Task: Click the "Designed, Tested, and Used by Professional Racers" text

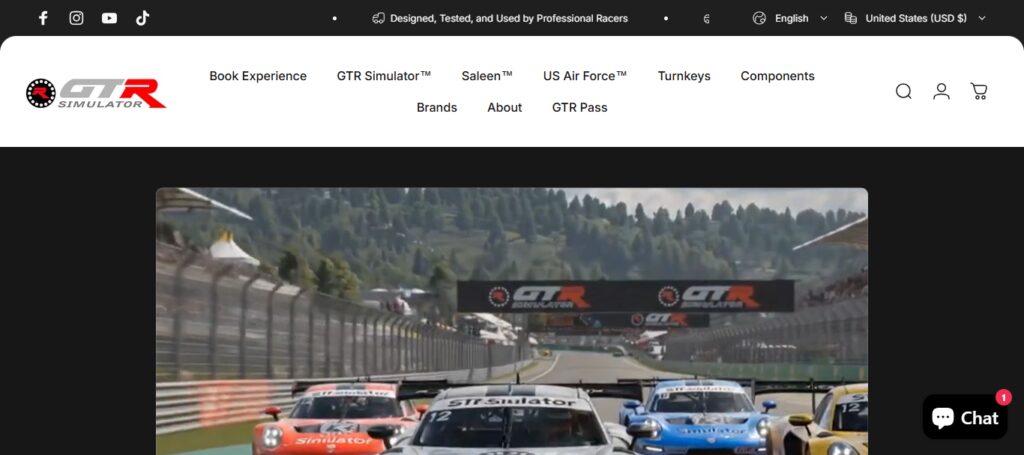Action: click(x=509, y=18)
